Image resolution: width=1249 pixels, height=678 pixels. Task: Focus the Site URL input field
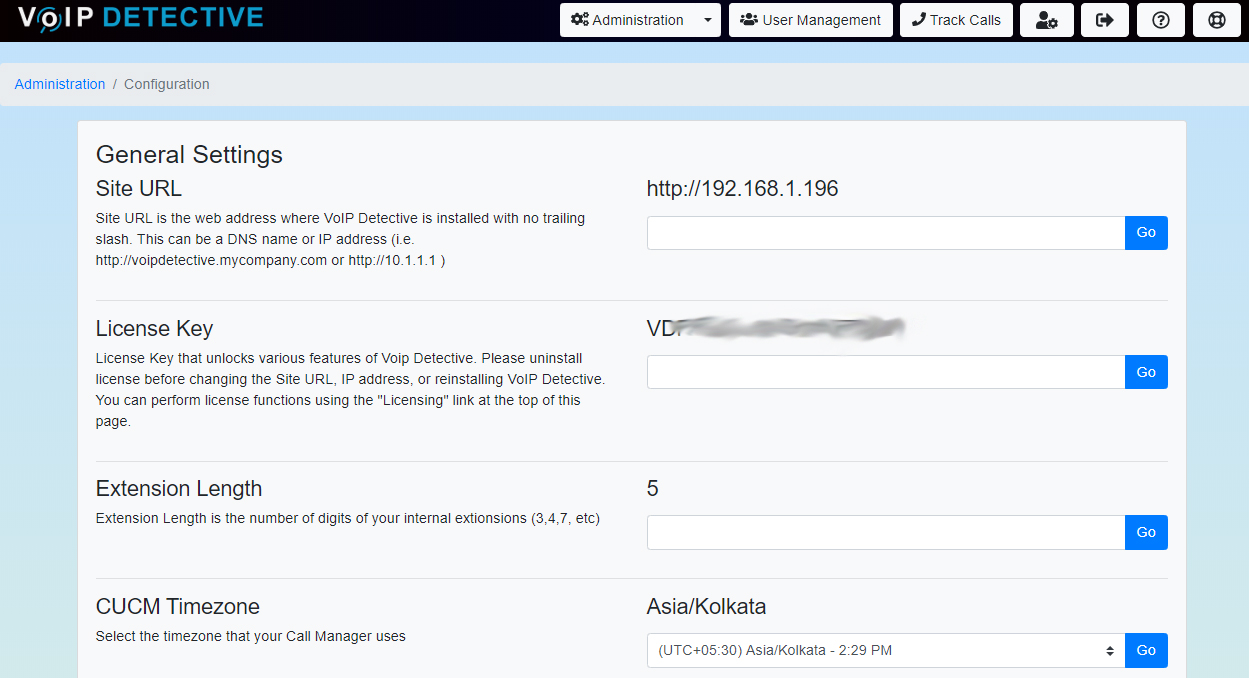[x=886, y=233]
